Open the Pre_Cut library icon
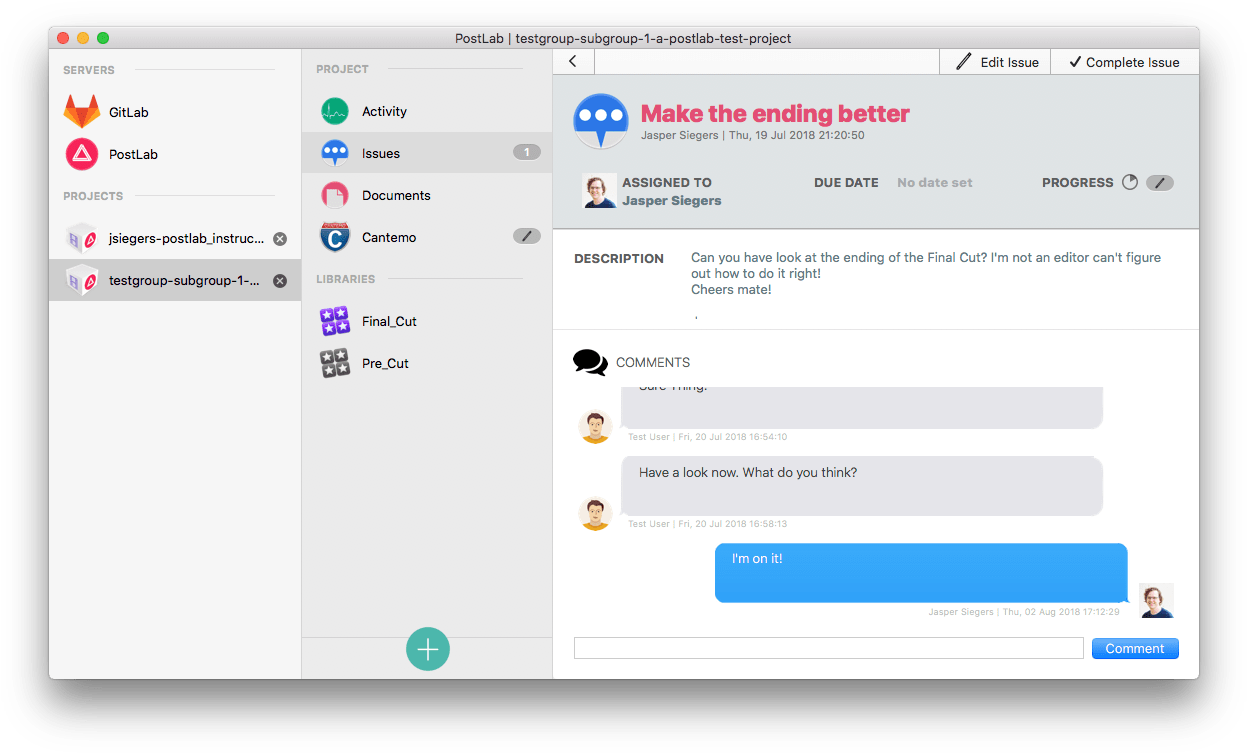Screen dimensions: 1247x753 335,363
